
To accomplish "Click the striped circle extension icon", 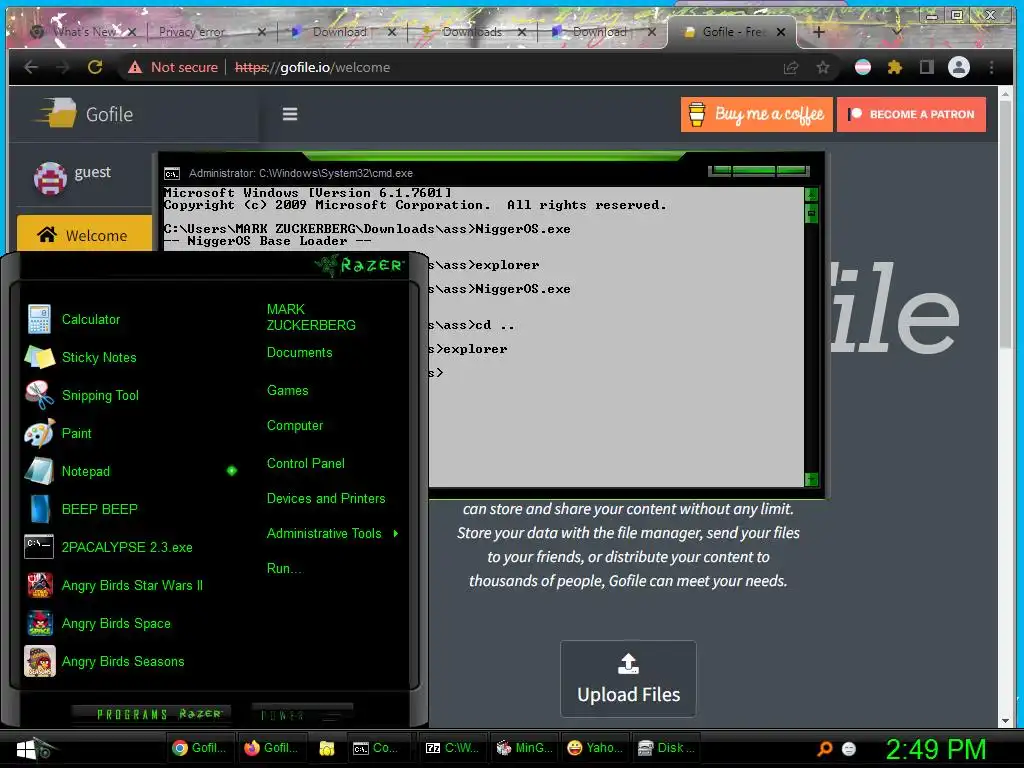I will coord(863,67).
